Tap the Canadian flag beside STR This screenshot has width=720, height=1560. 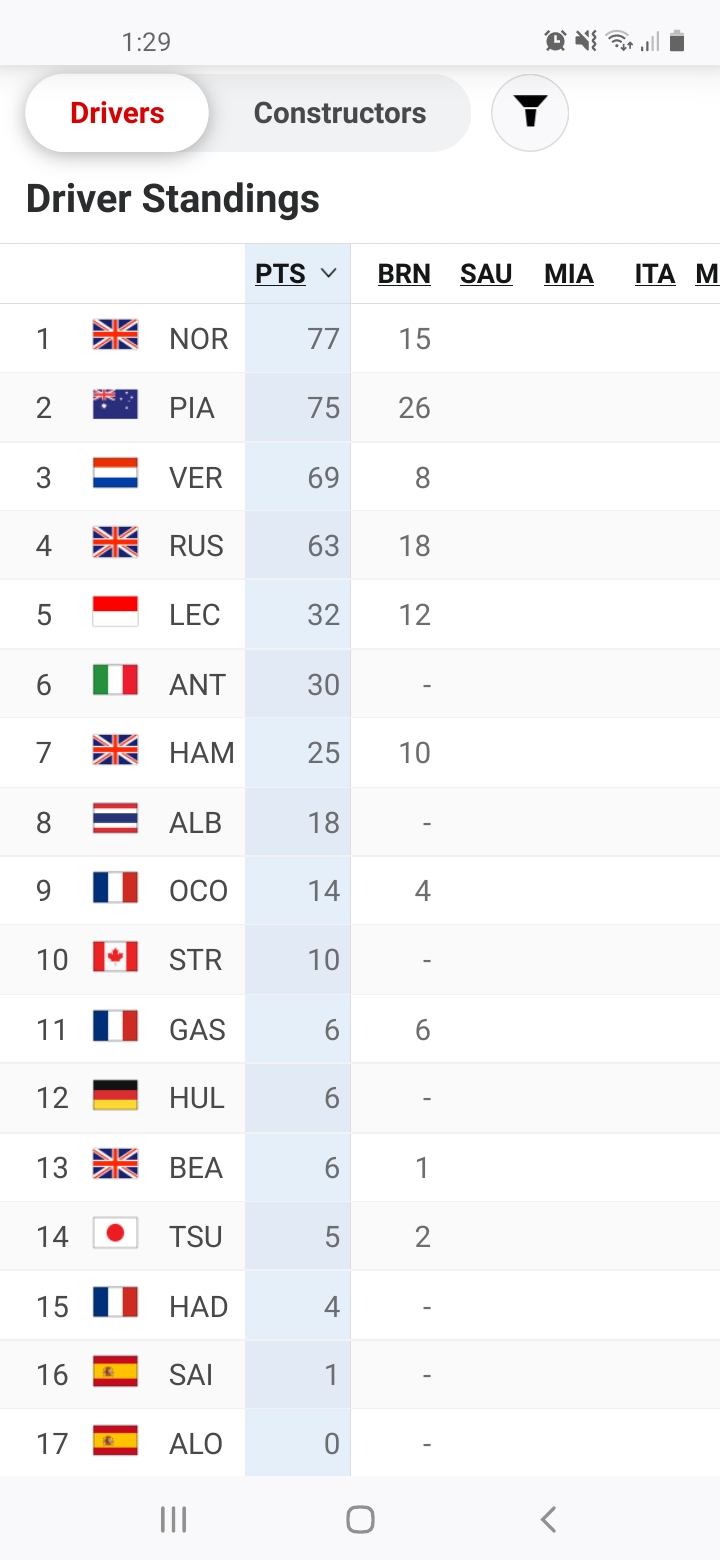click(x=115, y=956)
